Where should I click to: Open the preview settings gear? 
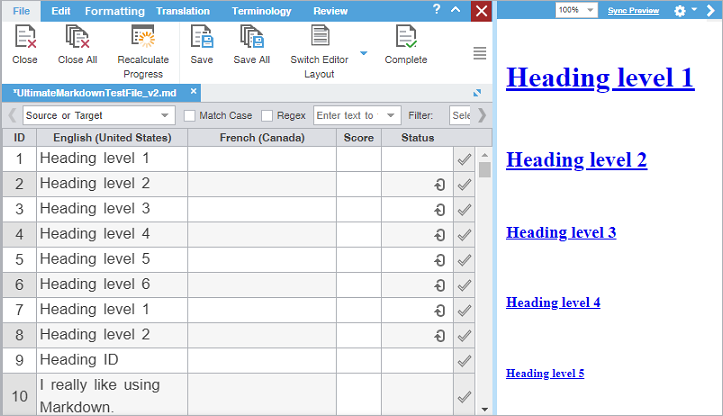tap(681, 10)
